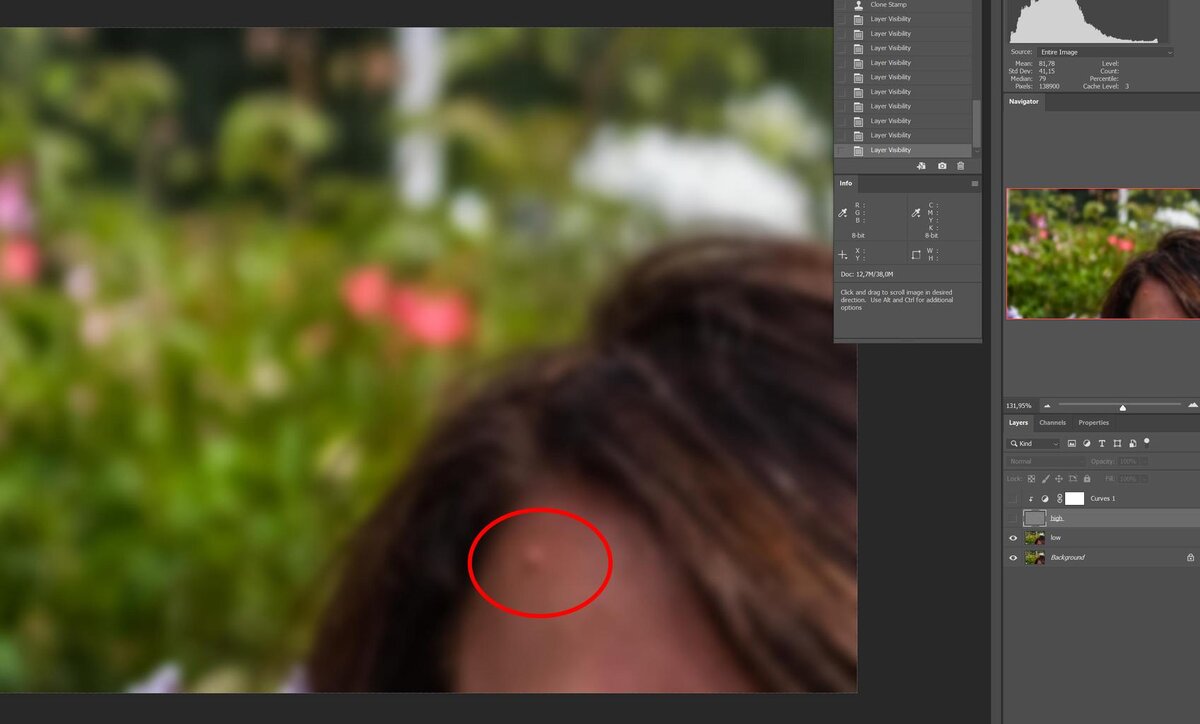Viewport: 1200px width, 724px height.
Task: Lock image pixels with brush icon
Action: (1045, 479)
